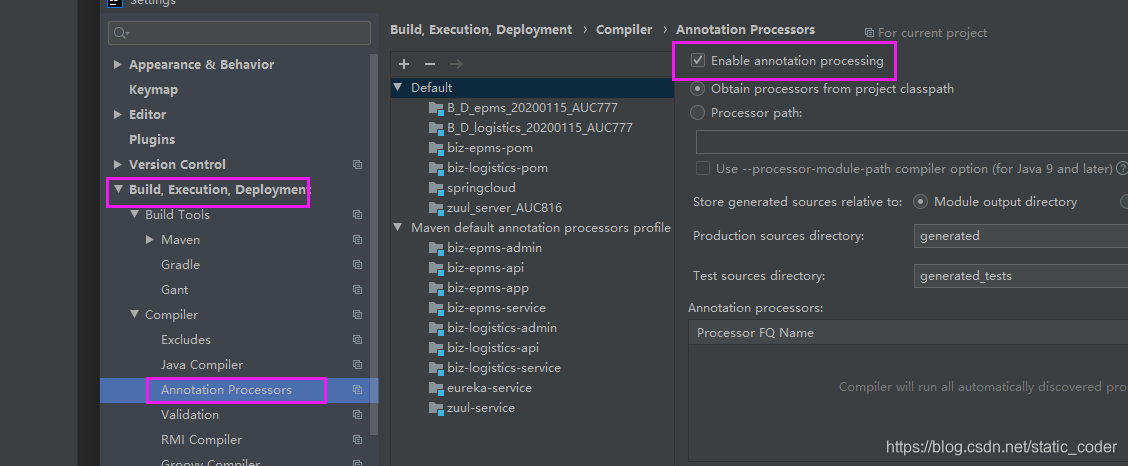1128x466 pixels.
Task: Click the Compiler breadcrumb link
Action: (x=624, y=30)
